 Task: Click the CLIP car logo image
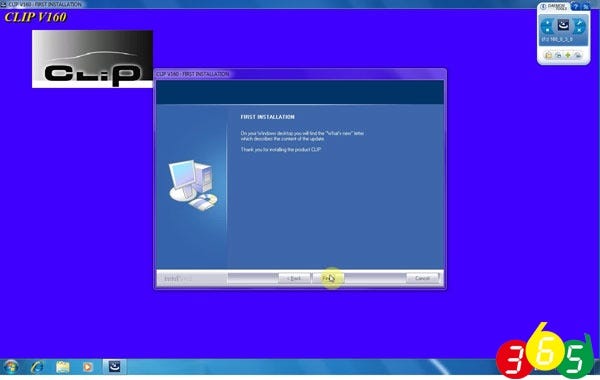(x=92, y=59)
